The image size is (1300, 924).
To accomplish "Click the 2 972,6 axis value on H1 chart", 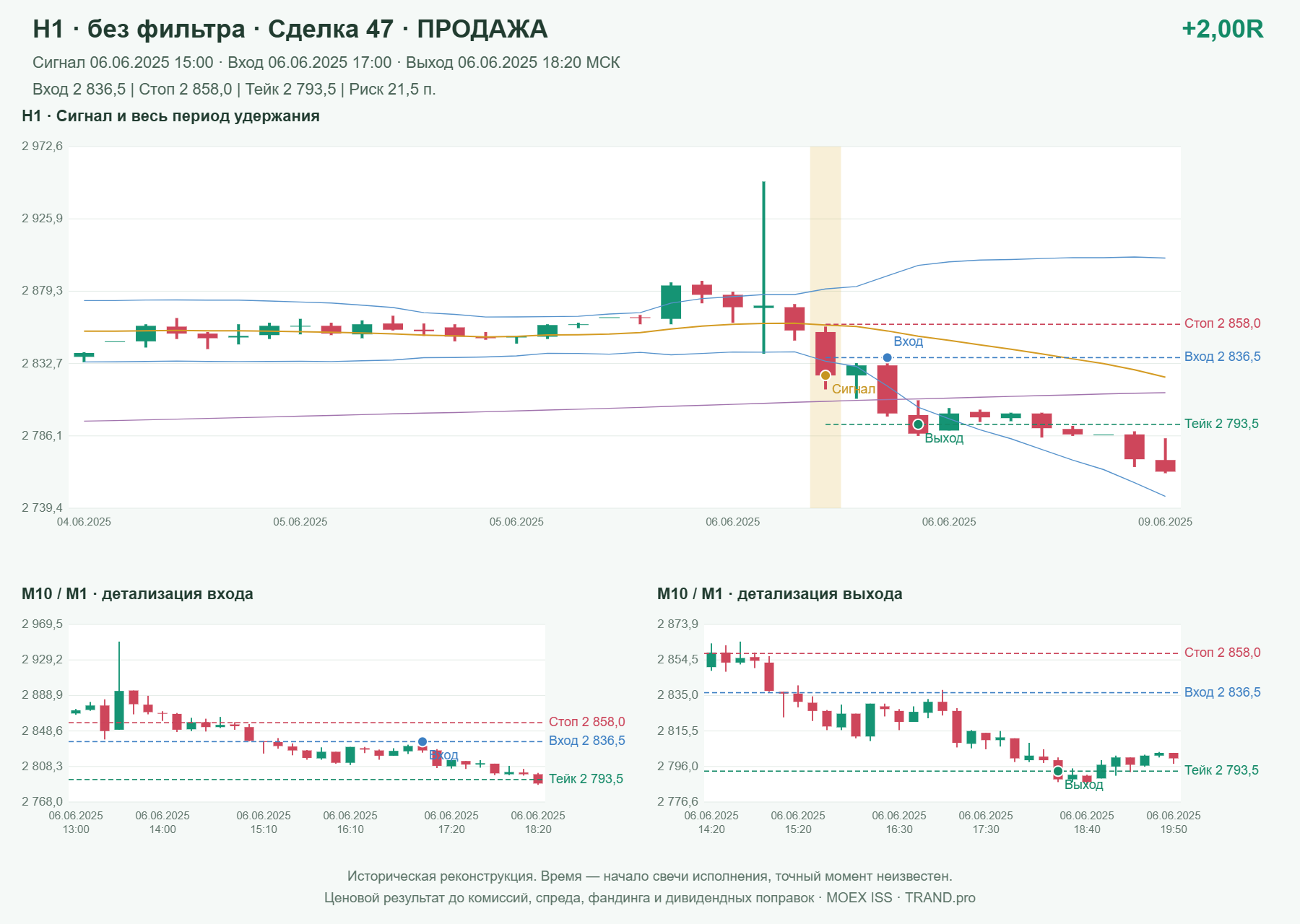I will click(42, 147).
